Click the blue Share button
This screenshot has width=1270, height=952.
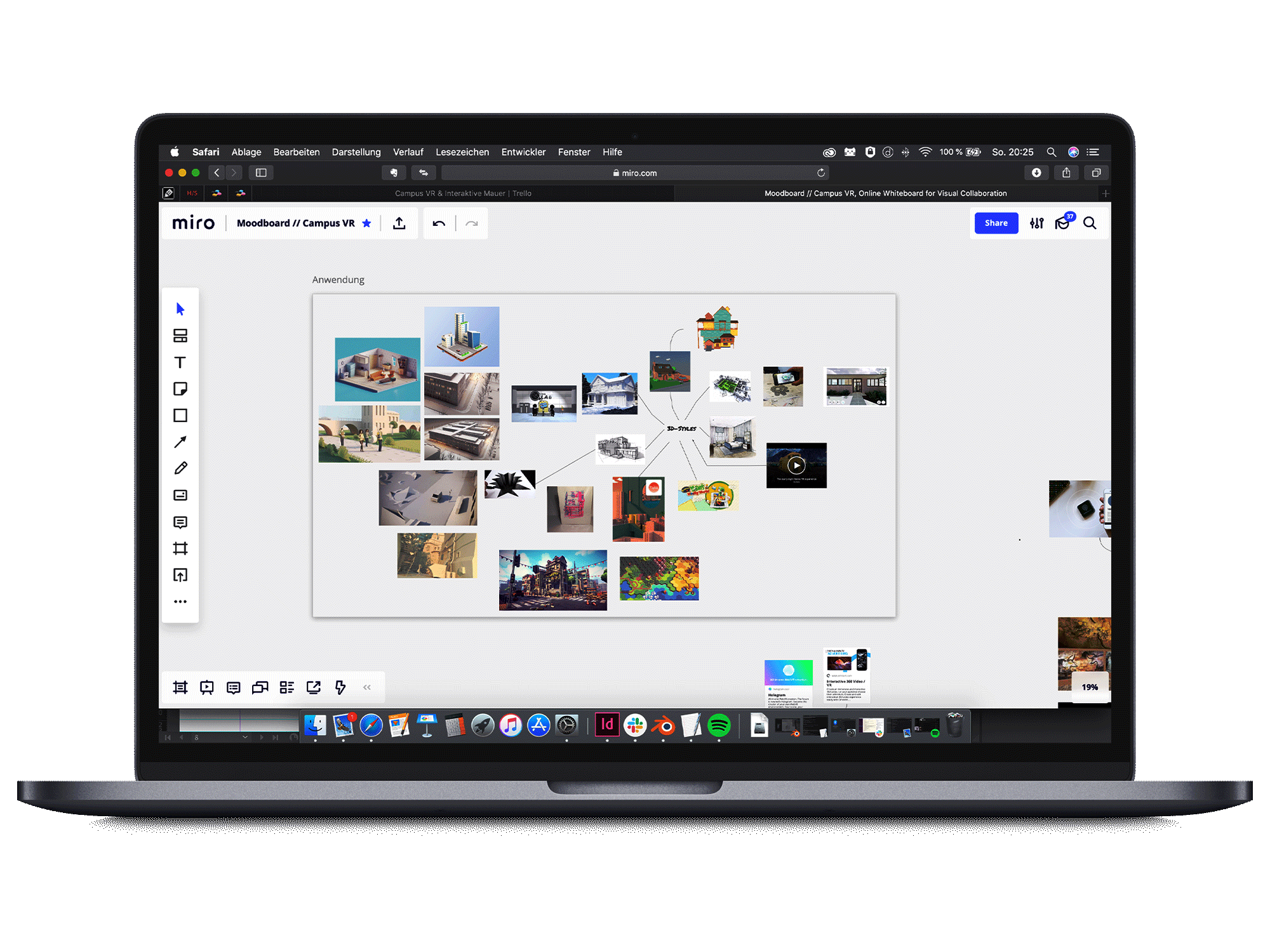pyautogui.click(x=996, y=223)
